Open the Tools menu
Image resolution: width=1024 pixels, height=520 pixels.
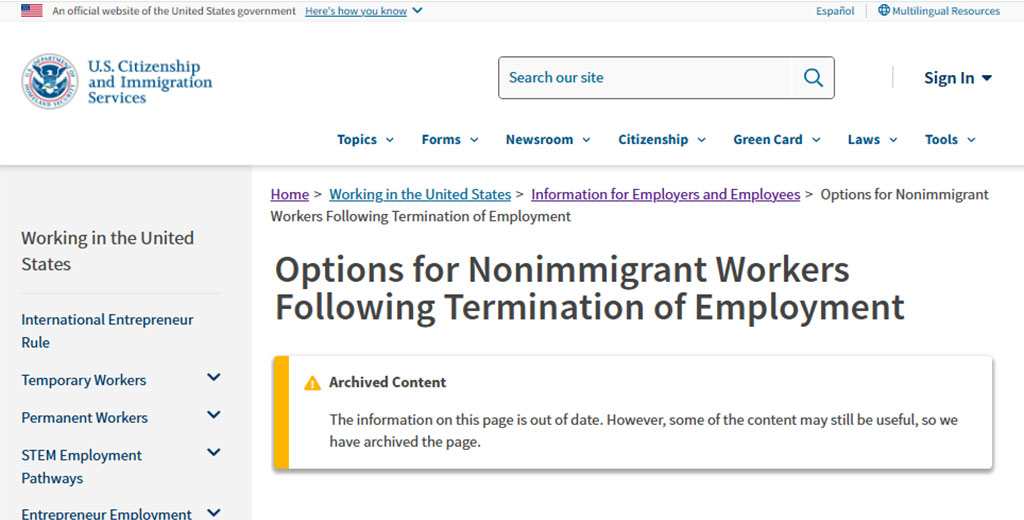(949, 140)
